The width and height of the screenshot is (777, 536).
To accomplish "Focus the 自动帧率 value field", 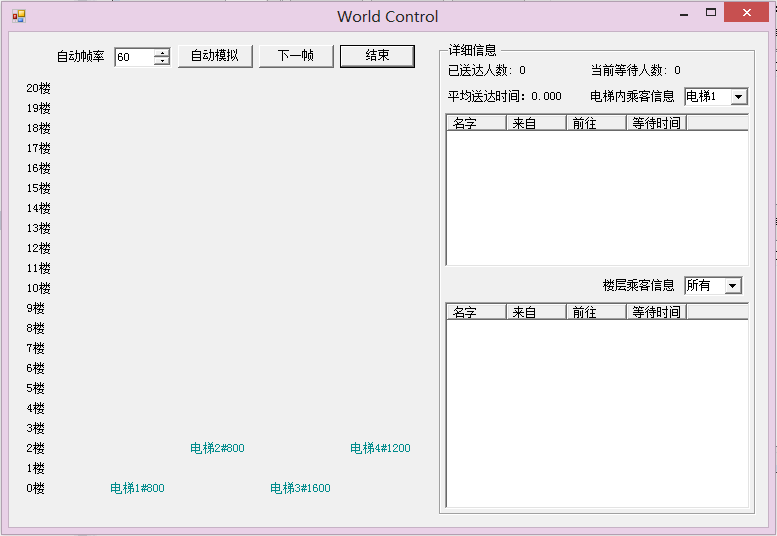I will pyautogui.click(x=135, y=57).
